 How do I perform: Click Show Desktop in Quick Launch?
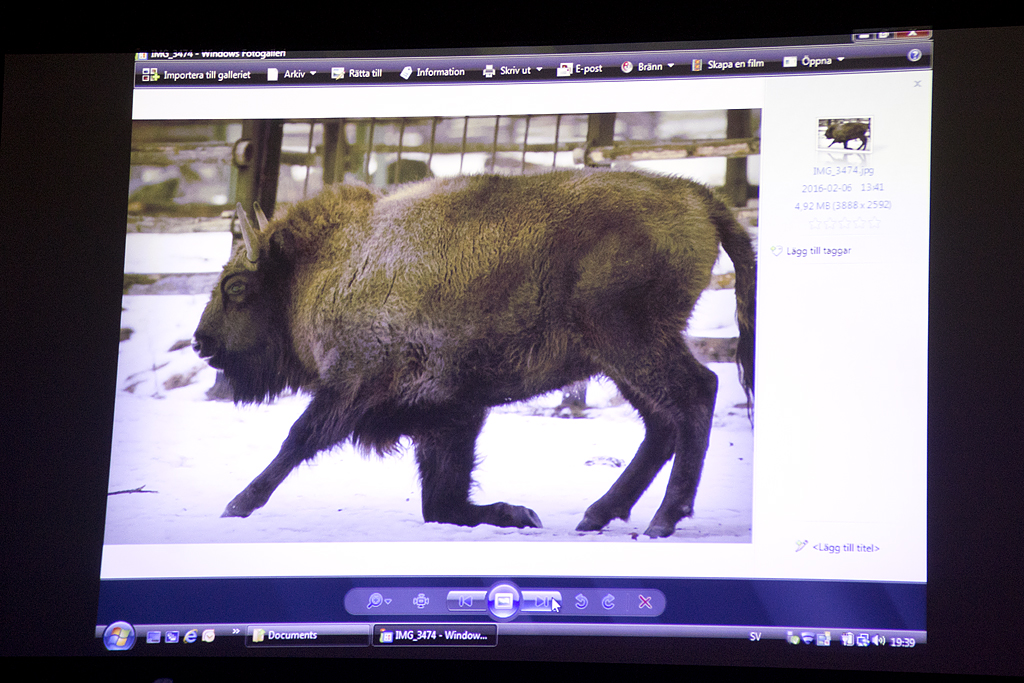tap(153, 637)
